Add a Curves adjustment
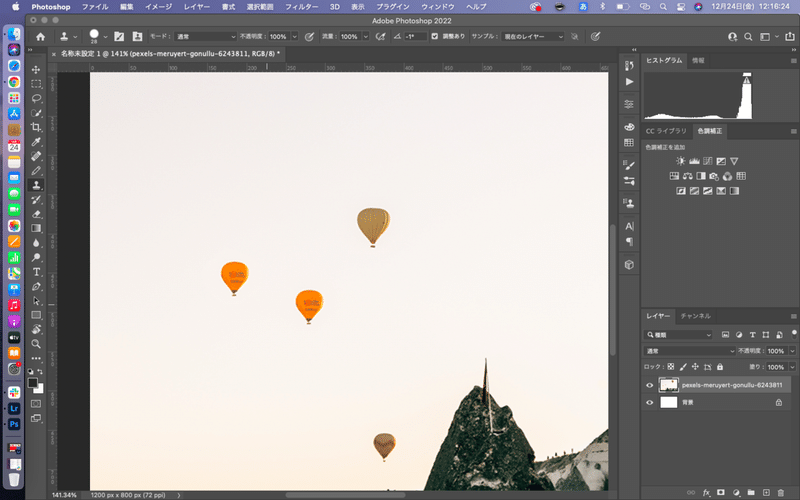This screenshot has width=800, height=500. click(707, 161)
